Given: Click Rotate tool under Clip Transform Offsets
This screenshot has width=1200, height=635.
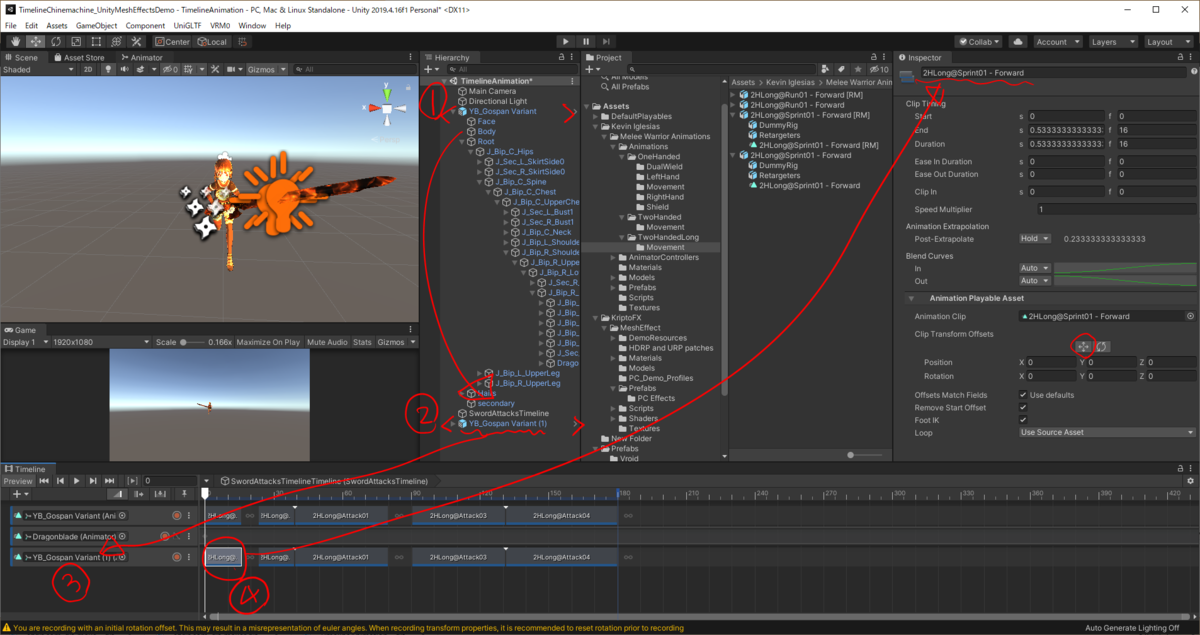Looking at the screenshot, I should [1101, 345].
